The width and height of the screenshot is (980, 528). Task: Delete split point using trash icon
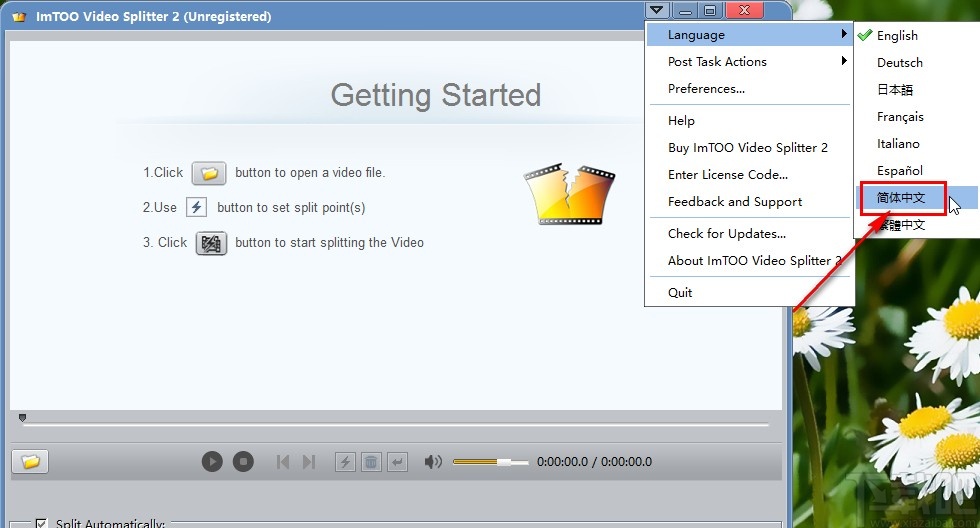(371, 462)
